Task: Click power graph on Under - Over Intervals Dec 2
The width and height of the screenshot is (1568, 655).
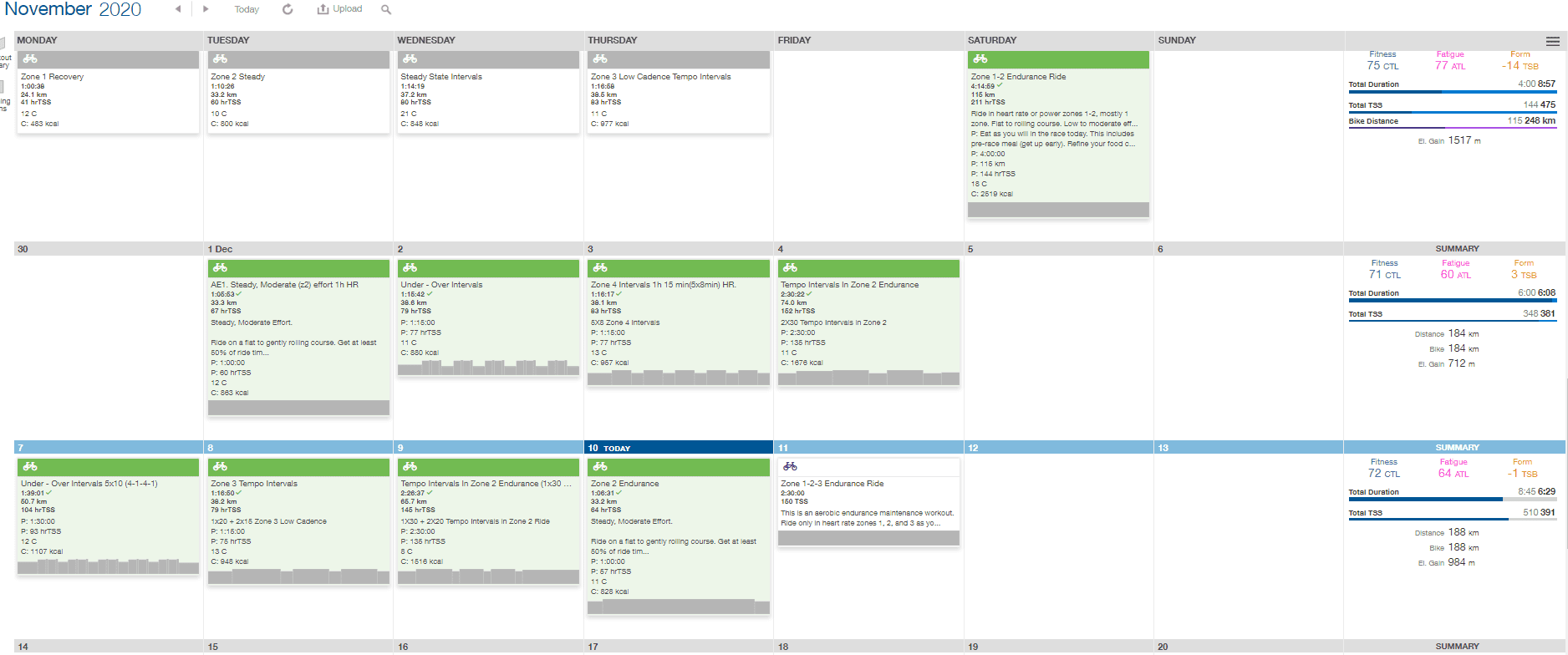Action: [489, 367]
